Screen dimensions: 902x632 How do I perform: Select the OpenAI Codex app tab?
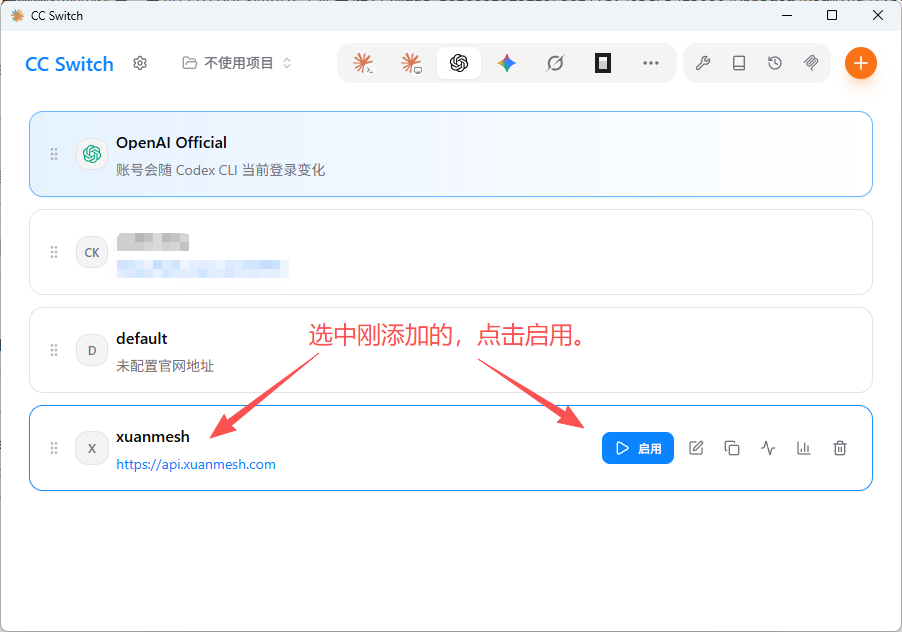coord(459,63)
